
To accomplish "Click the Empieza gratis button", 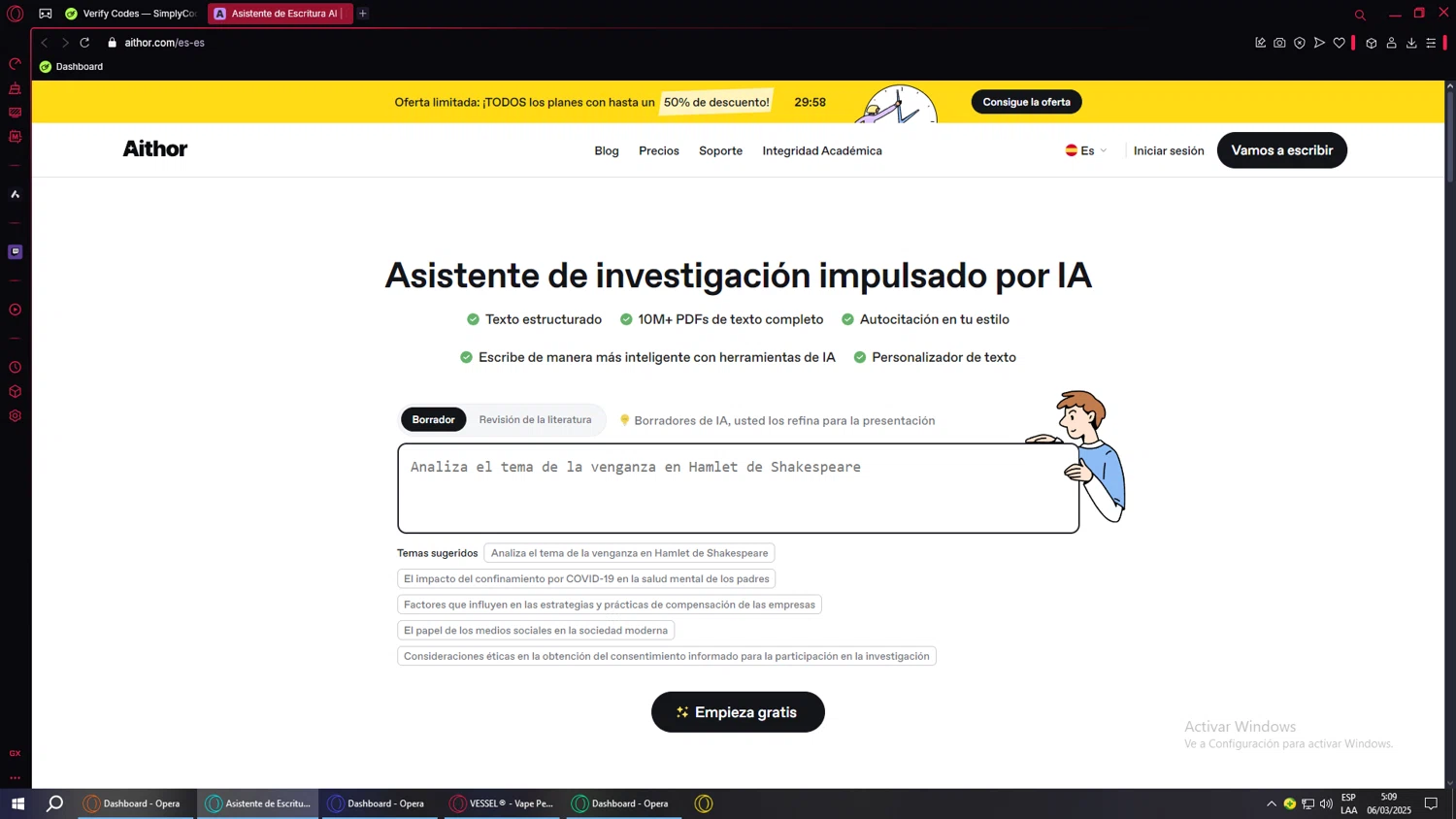I will tap(738, 712).
